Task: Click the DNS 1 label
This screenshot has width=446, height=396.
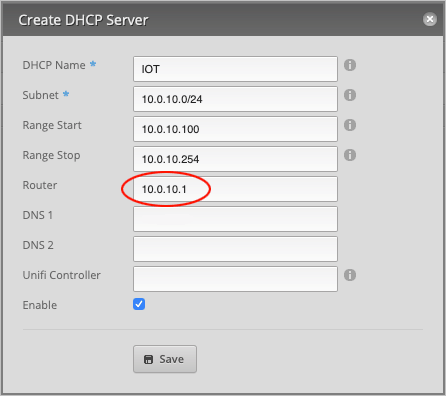Action: tap(38, 215)
